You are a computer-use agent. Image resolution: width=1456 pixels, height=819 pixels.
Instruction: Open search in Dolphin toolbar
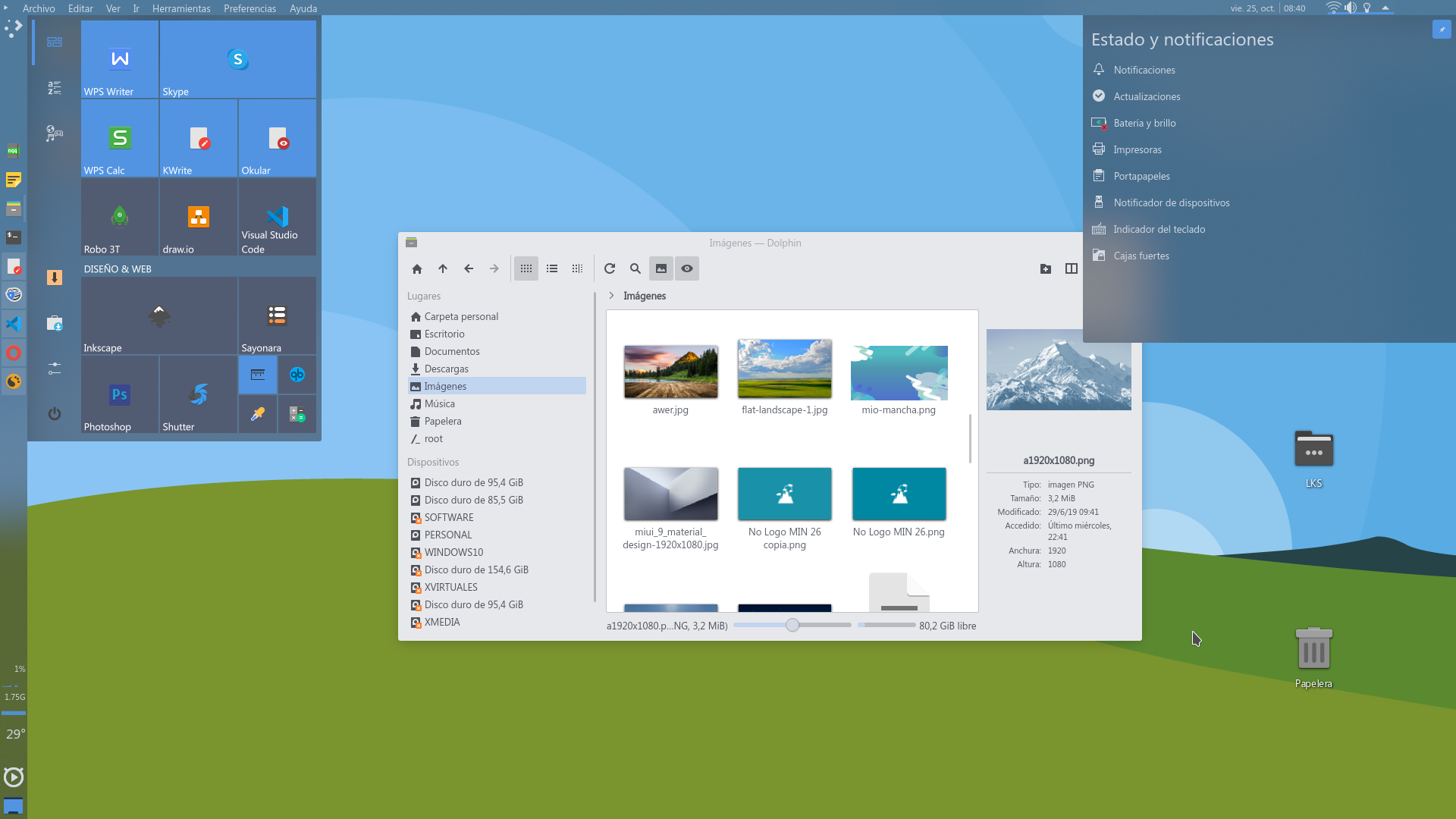(x=635, y=268)
